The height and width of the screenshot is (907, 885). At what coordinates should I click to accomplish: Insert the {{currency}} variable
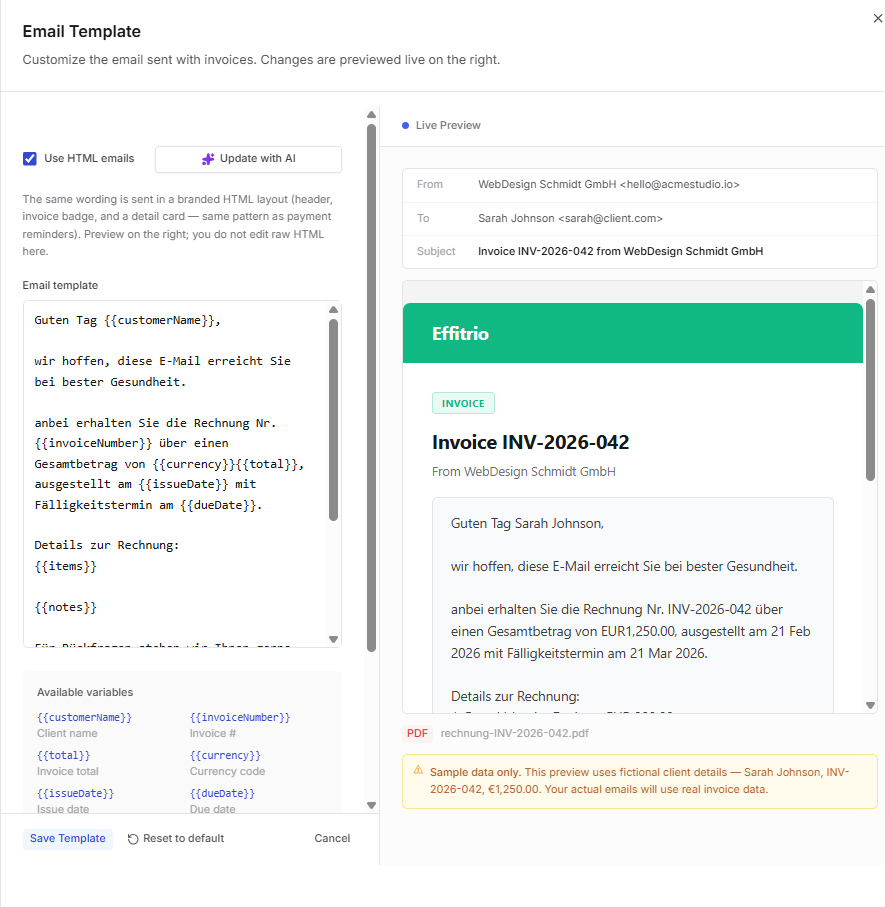point(225,755)
